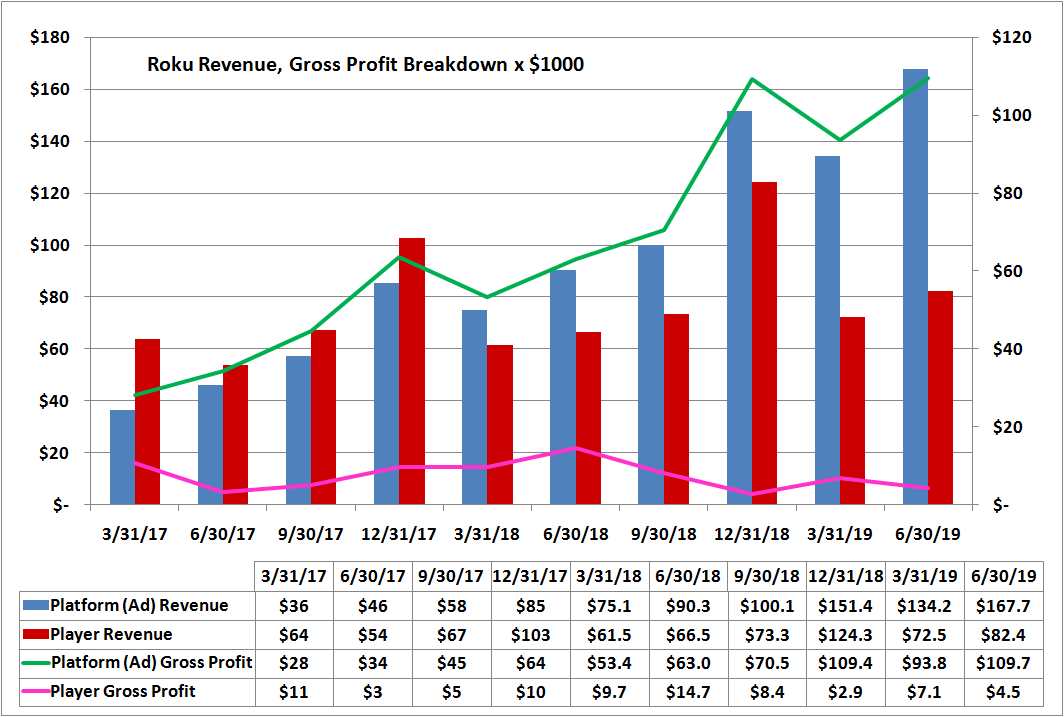
Task: Click the table cell '$72.5'
Action: tap(924, 635)
